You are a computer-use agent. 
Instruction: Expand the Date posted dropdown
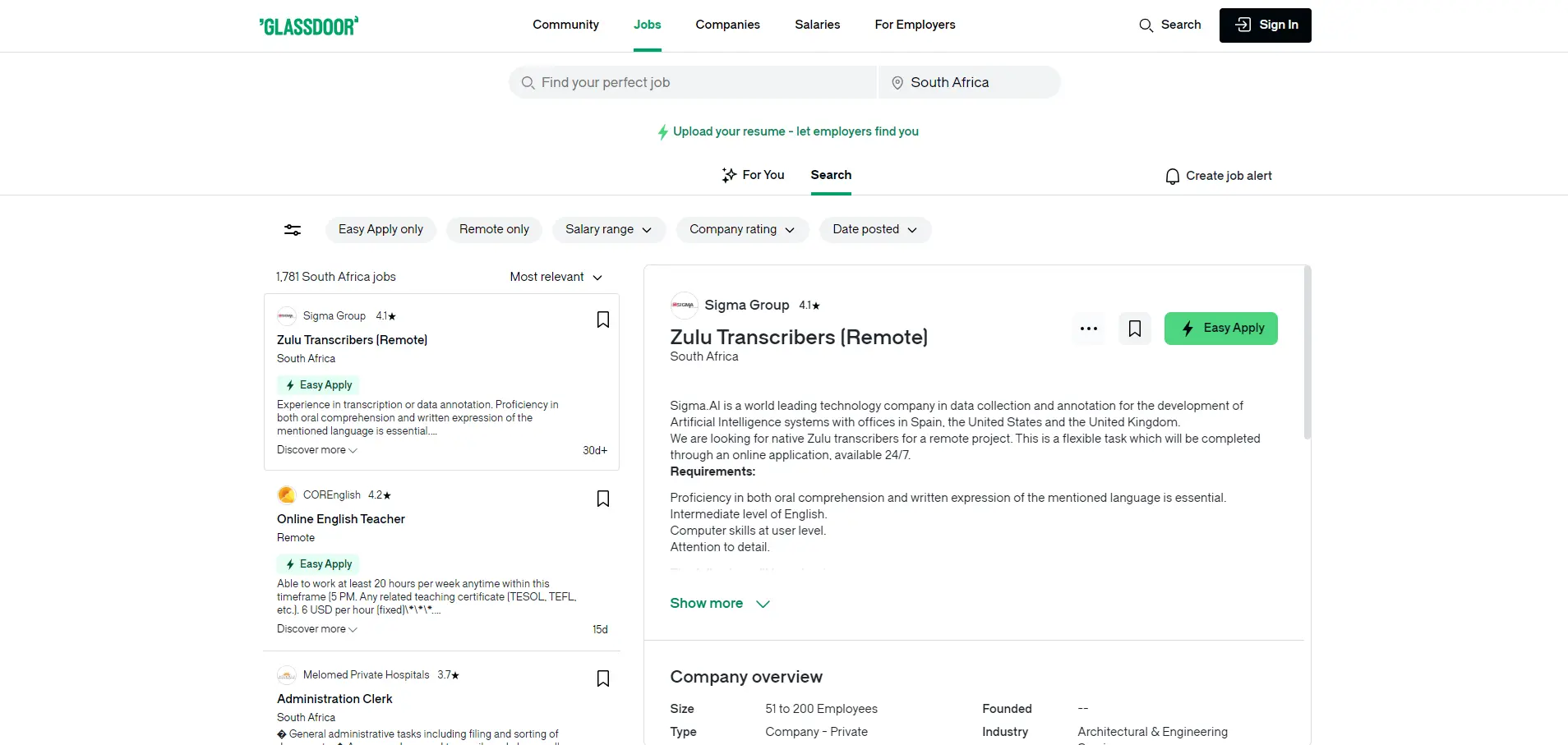click(874, 229)
